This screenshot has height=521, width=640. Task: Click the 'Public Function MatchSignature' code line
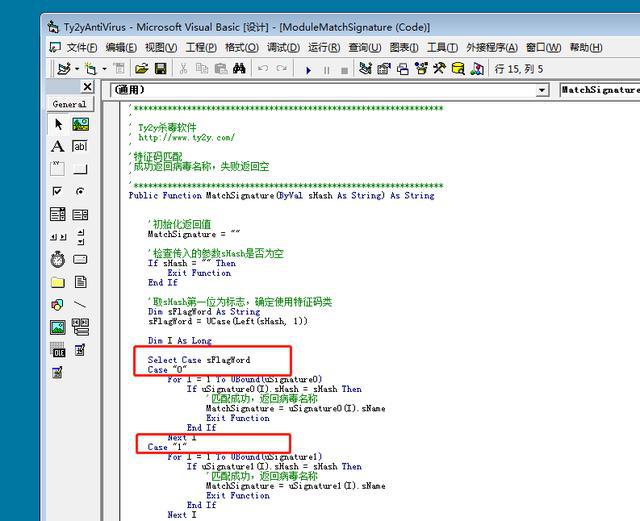[281, 196]
